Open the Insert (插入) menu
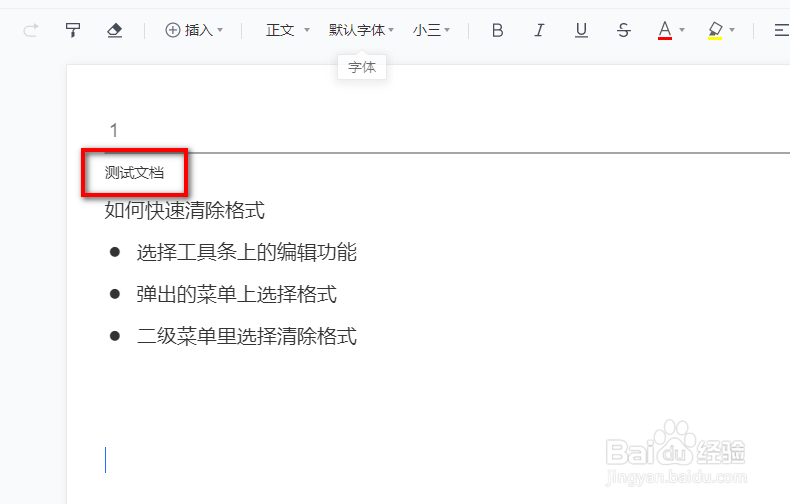The width and height of the screenshot is (790, 504). point(194,30)
